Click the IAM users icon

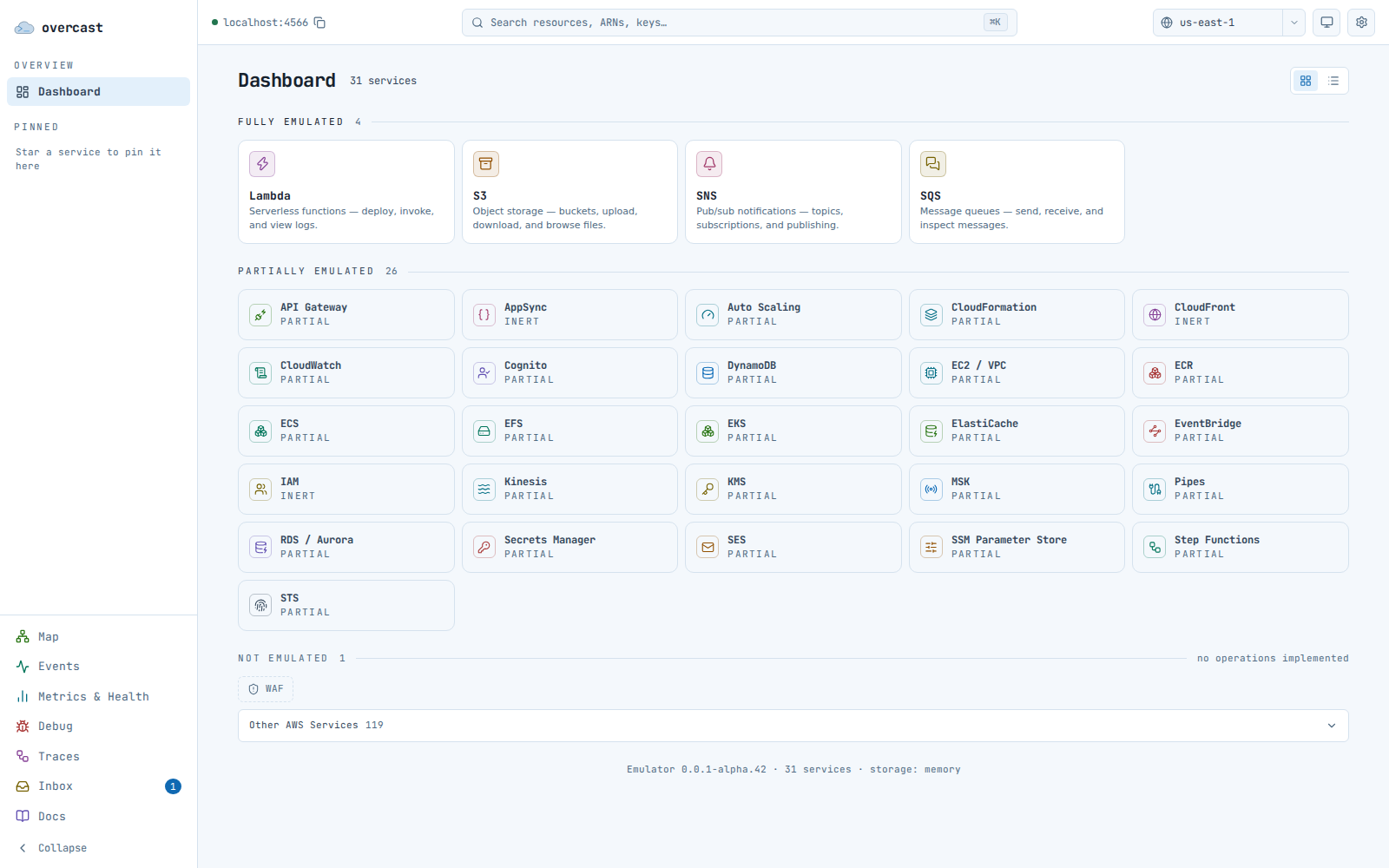[260, 490]
